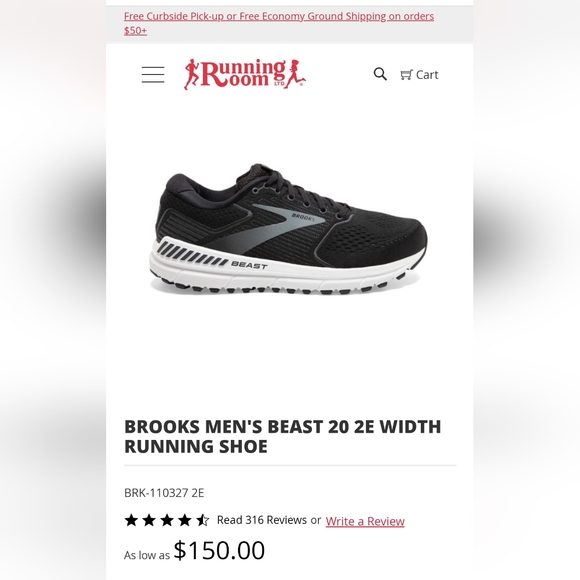Click the first rating star
The height and width of the screenshot is (580, 580).
pos(131,520)
